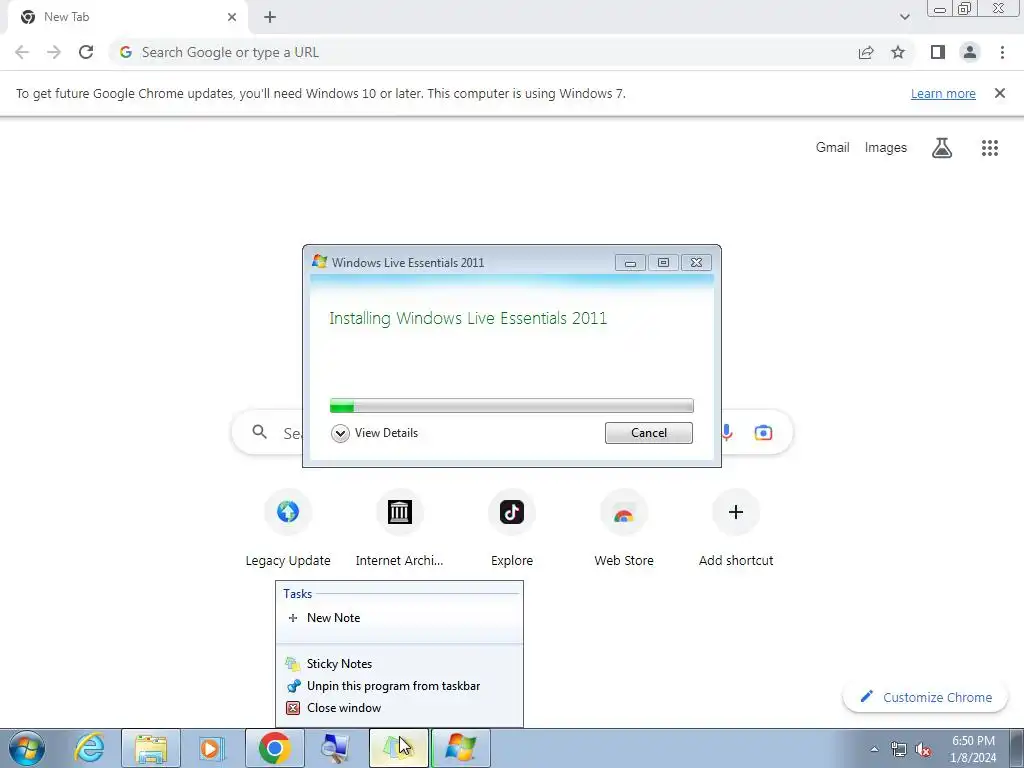Show hidden tray icons arrow
Viewport: 1024px width, 768px height.
point(874,750)
